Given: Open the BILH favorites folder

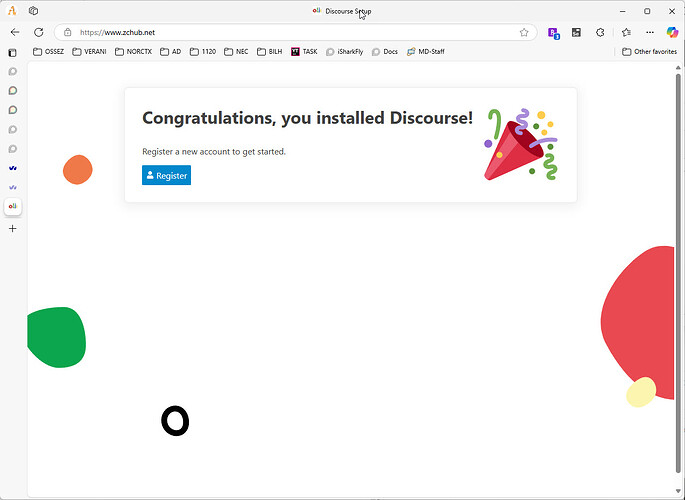Looking at the screenshot, I should [x=270, y=52].
